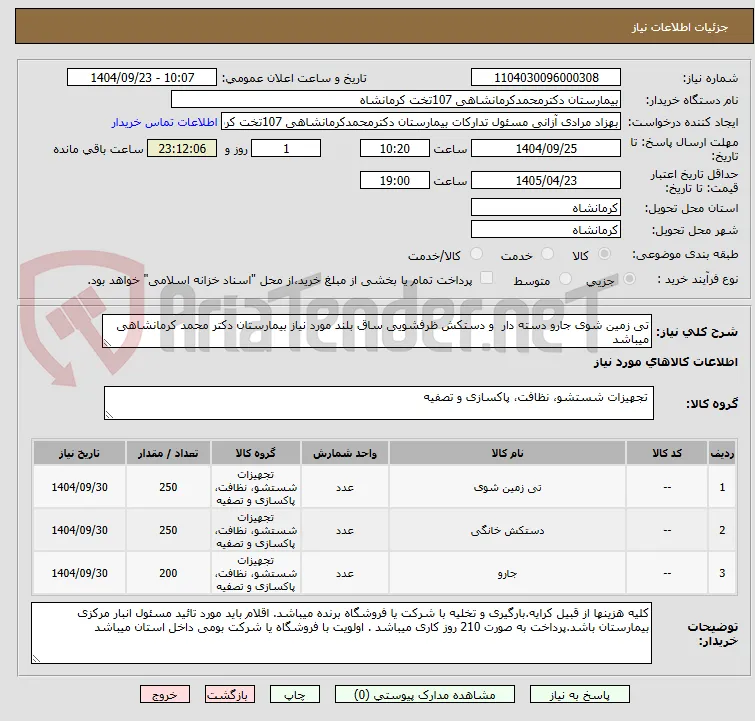Viewport: 755px width, 721px height.
Task: Click the چاپ print button
Action: coord(295,695)
